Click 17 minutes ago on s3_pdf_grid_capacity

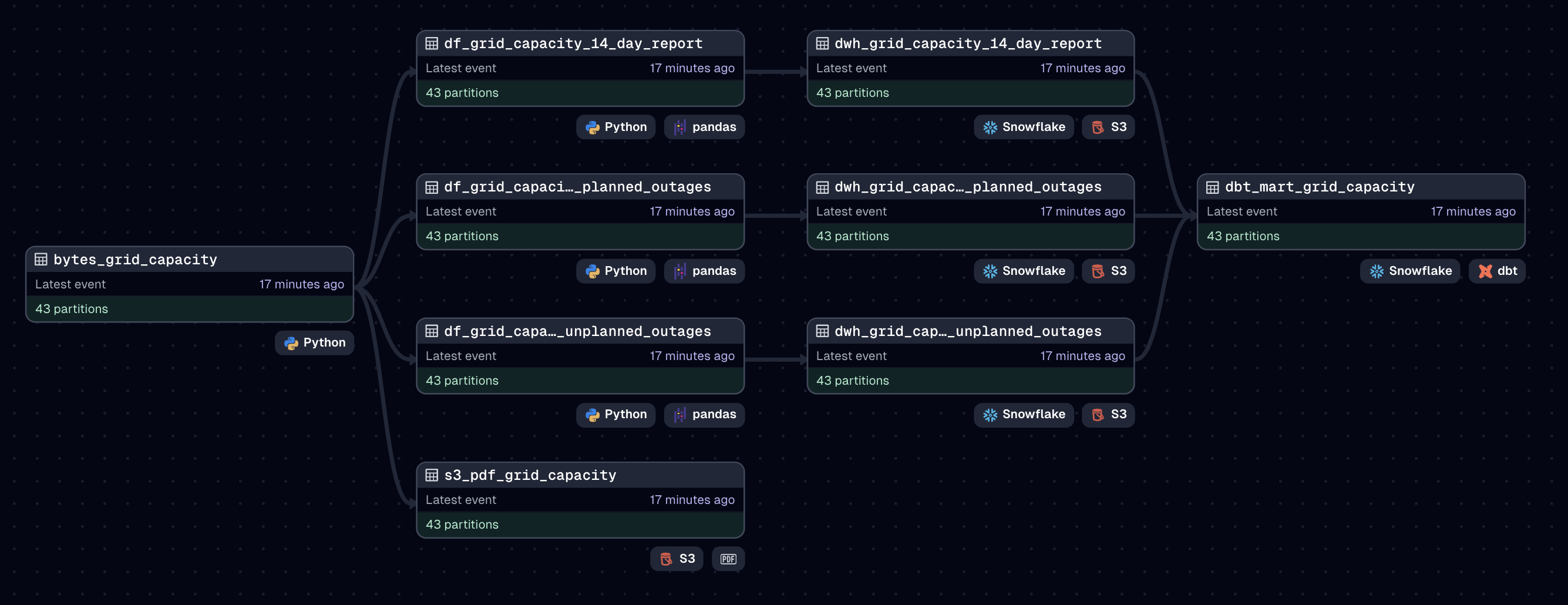tap(691, 500)
